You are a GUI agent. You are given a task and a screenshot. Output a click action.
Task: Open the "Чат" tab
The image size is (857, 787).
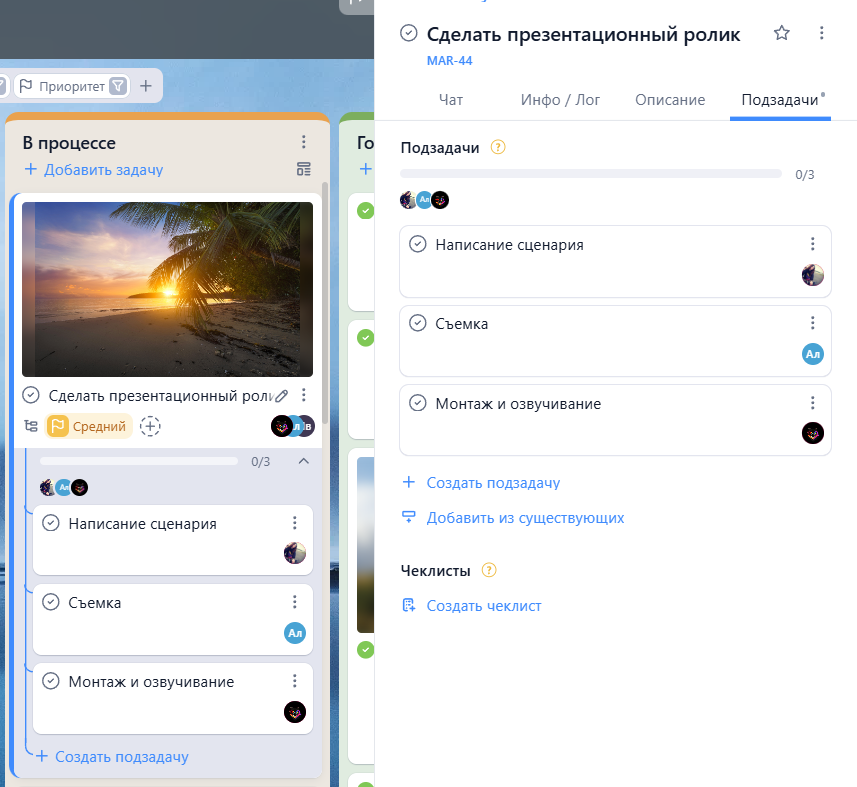(450, 99)
